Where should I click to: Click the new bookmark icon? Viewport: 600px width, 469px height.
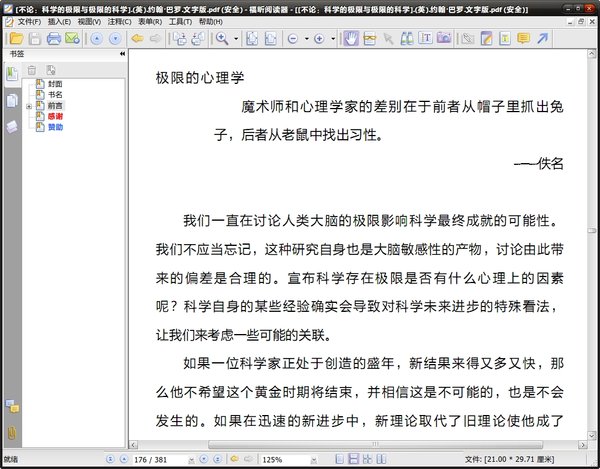pos(51,70)
